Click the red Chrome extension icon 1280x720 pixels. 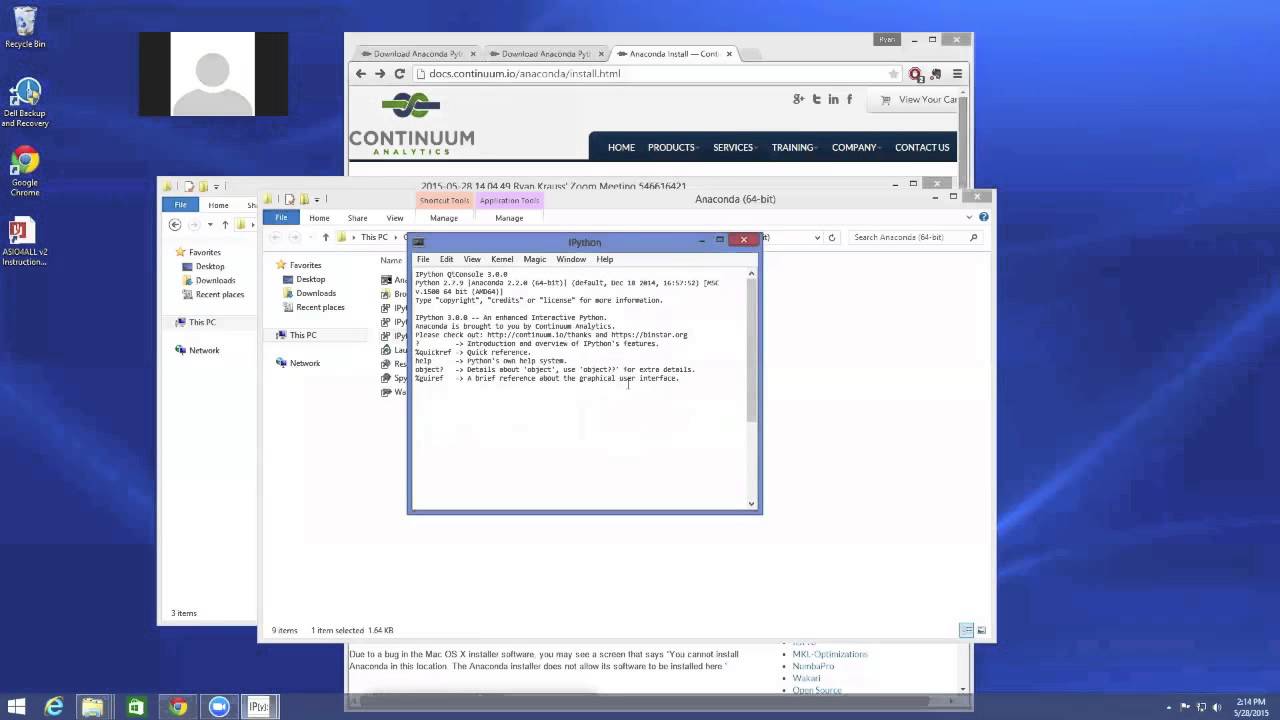click(x=915, y=74)
